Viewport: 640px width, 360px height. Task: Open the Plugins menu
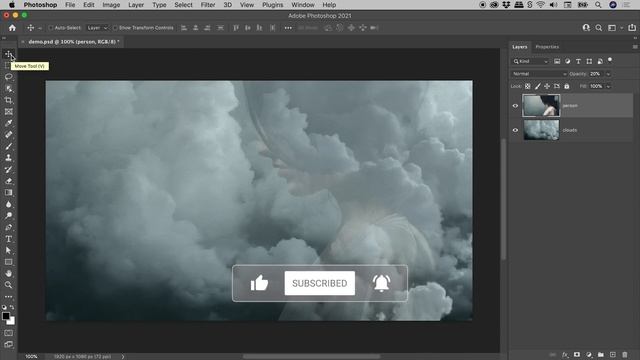click(272, 5)
